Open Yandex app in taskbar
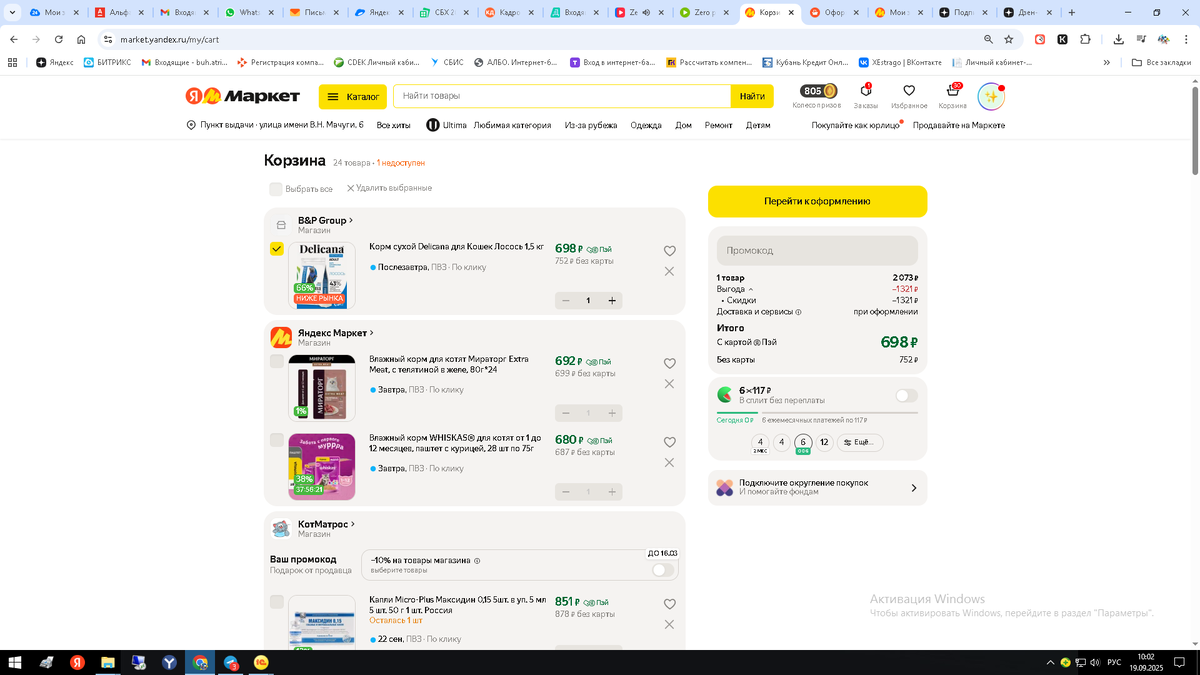The width and height of the screenshot is (1200, 675). [77, 662]
